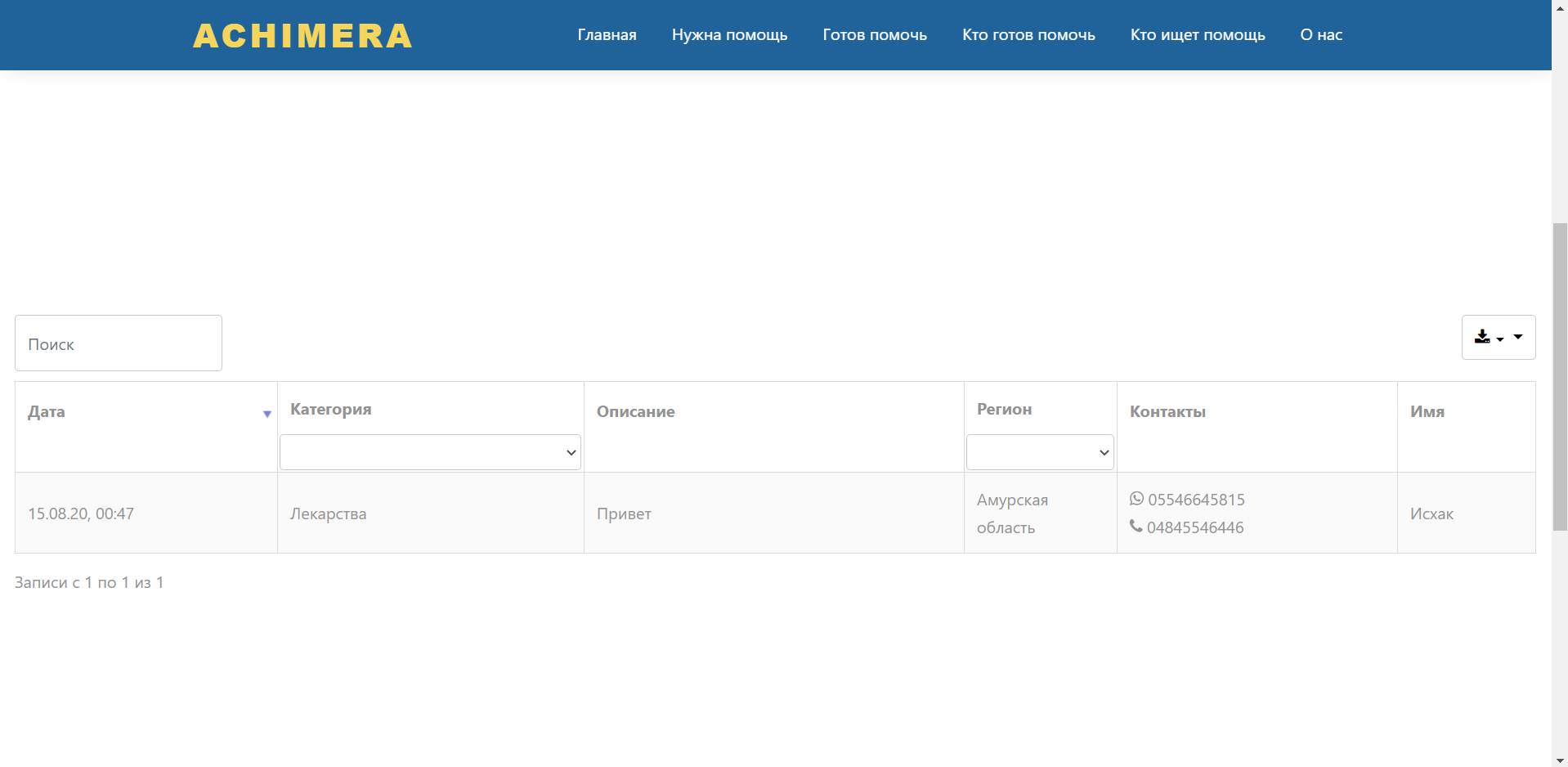
Task: Focus the Поиск search field
Action: [x=119, y=343]
